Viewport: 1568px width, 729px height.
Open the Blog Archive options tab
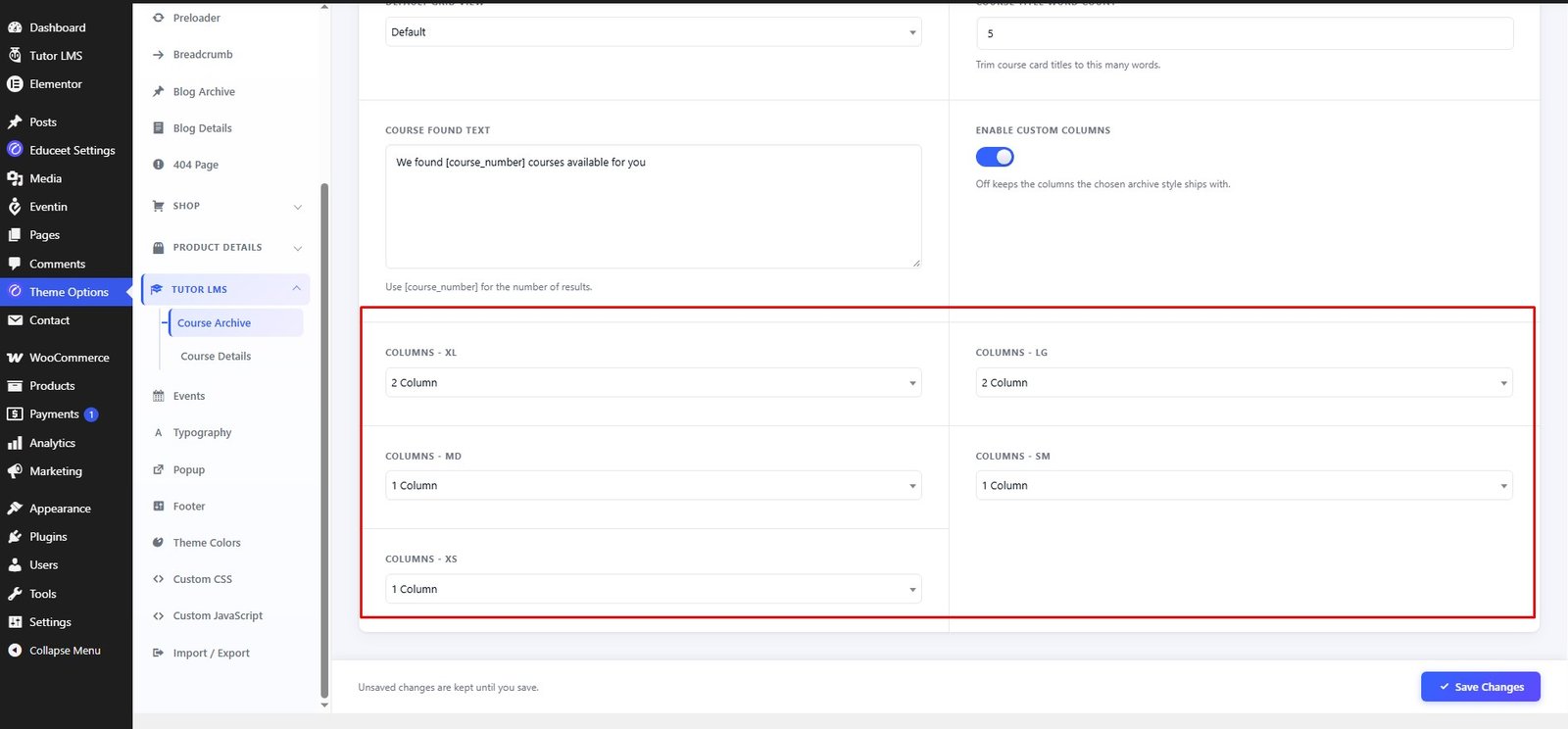click(x=204, y=92)
